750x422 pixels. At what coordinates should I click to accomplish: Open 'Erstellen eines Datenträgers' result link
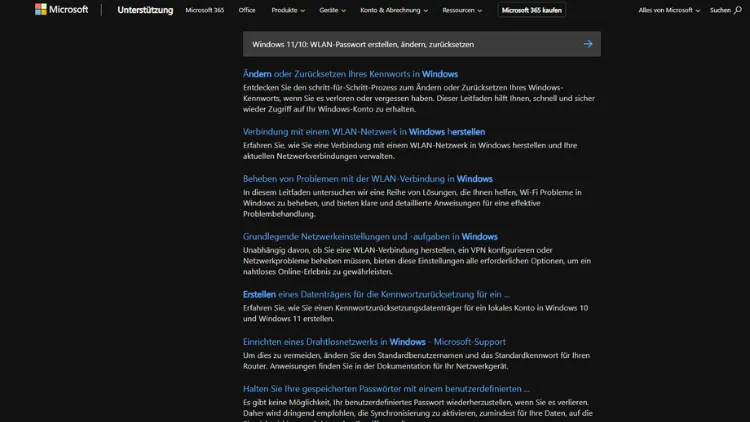pyautogui.click(x=376, y=294)
